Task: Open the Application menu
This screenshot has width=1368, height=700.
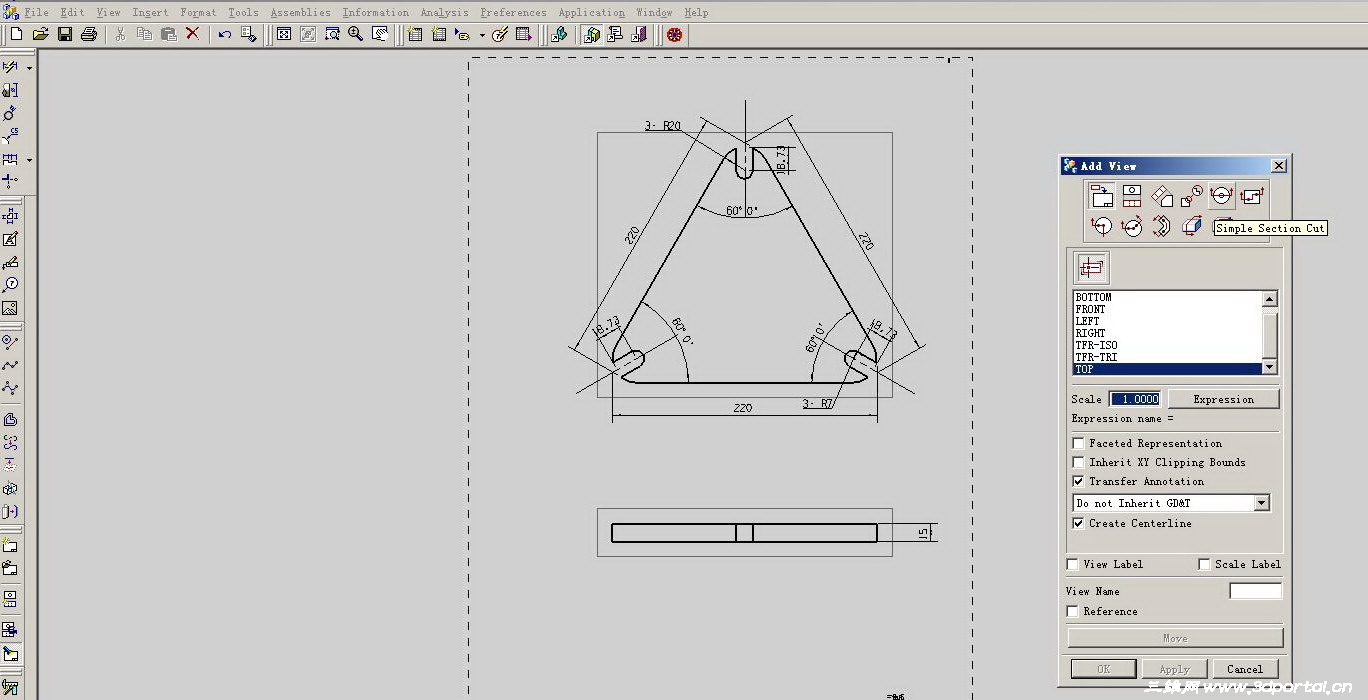Action: click(591, 12)
